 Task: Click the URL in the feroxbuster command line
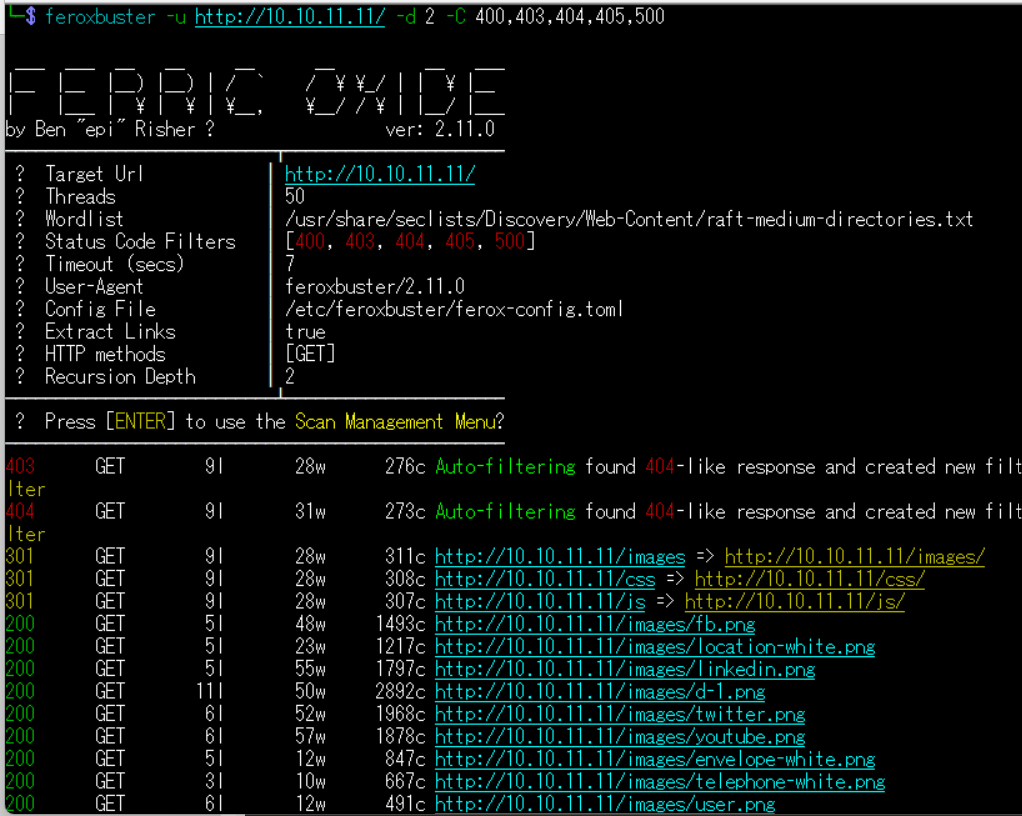click(x=289, y=17)
